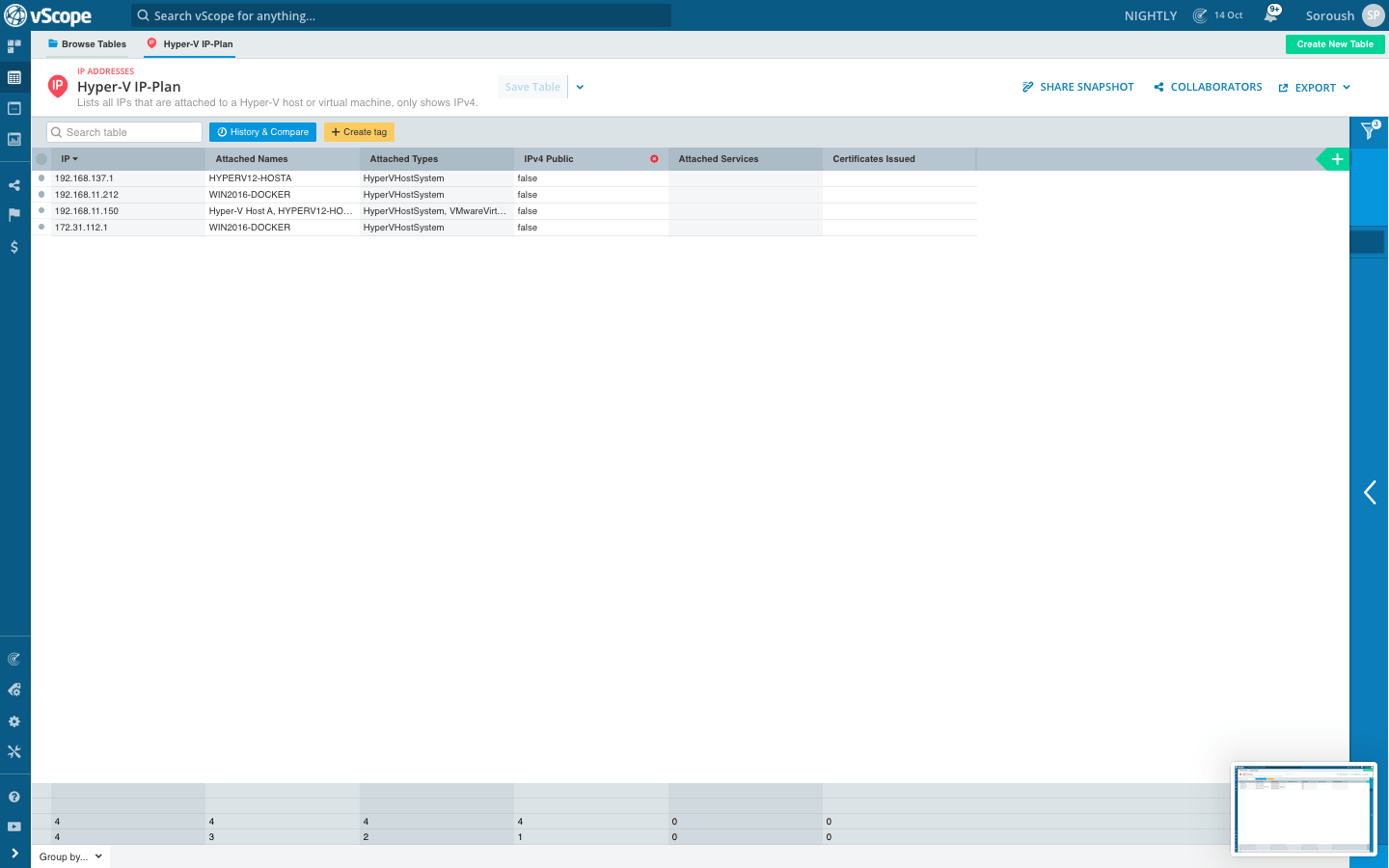Select the HYPERV12-HOSTA cell
This screenshot has width=1389, height=868.
(x=282, y=178)
